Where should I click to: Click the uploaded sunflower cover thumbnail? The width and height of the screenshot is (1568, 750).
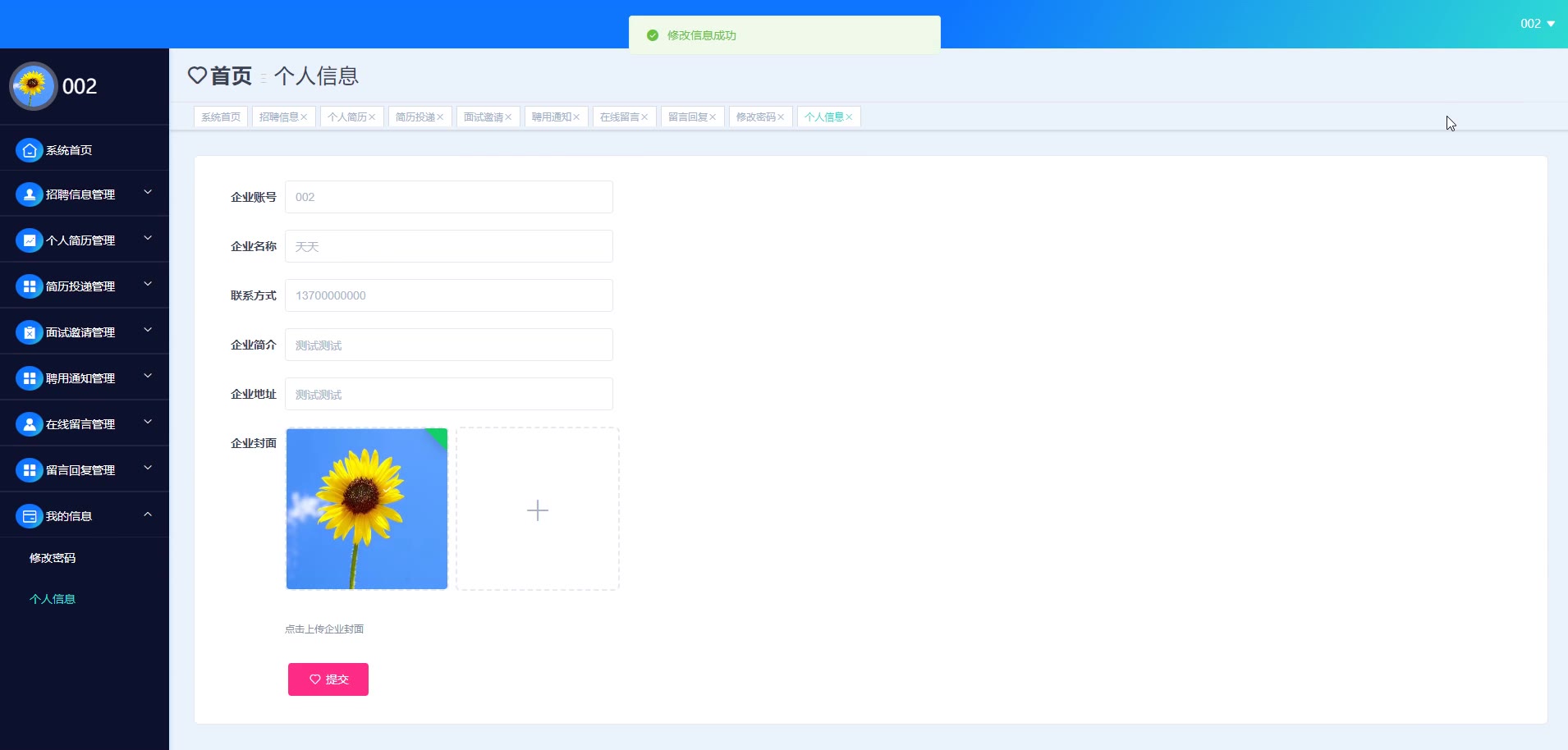367,509
